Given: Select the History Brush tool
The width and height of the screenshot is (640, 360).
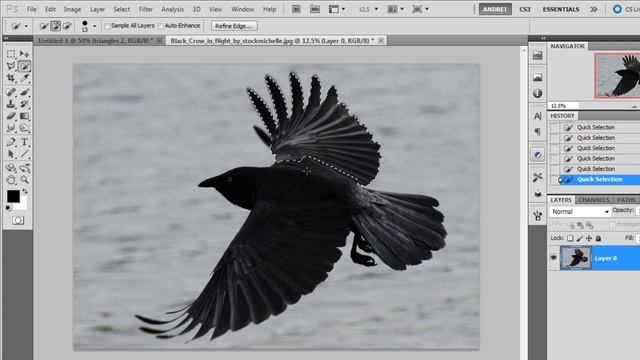Looking at the screenshot, I should coord(24,104).
